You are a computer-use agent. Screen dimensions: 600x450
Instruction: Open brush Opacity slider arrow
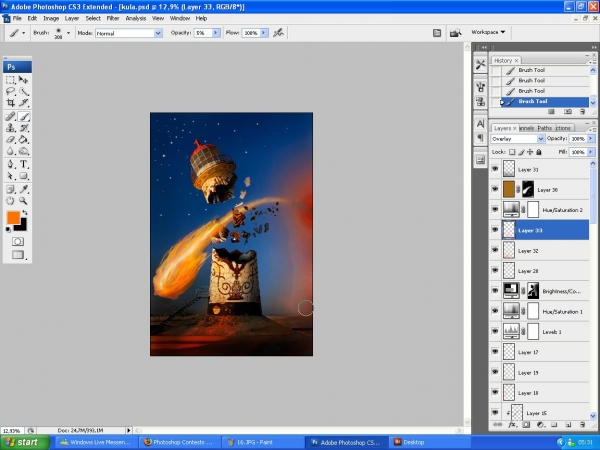216,33
